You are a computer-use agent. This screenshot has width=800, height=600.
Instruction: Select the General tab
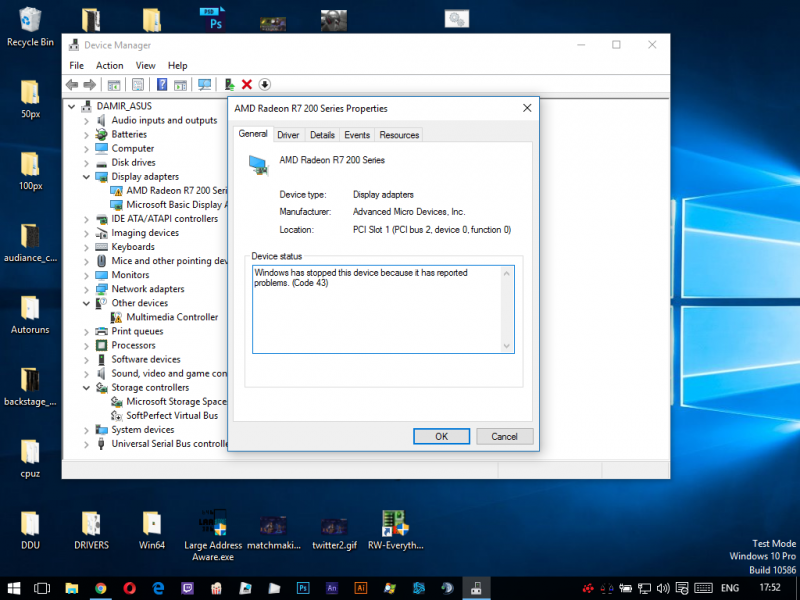(x=253, y=134)
